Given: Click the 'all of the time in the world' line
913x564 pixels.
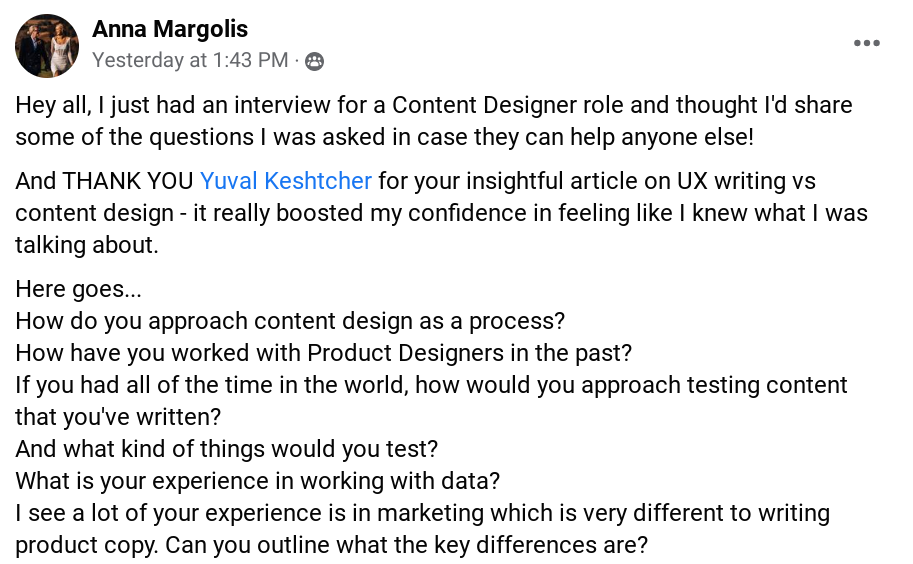Looking at the screenshot, I should point(431,385).
